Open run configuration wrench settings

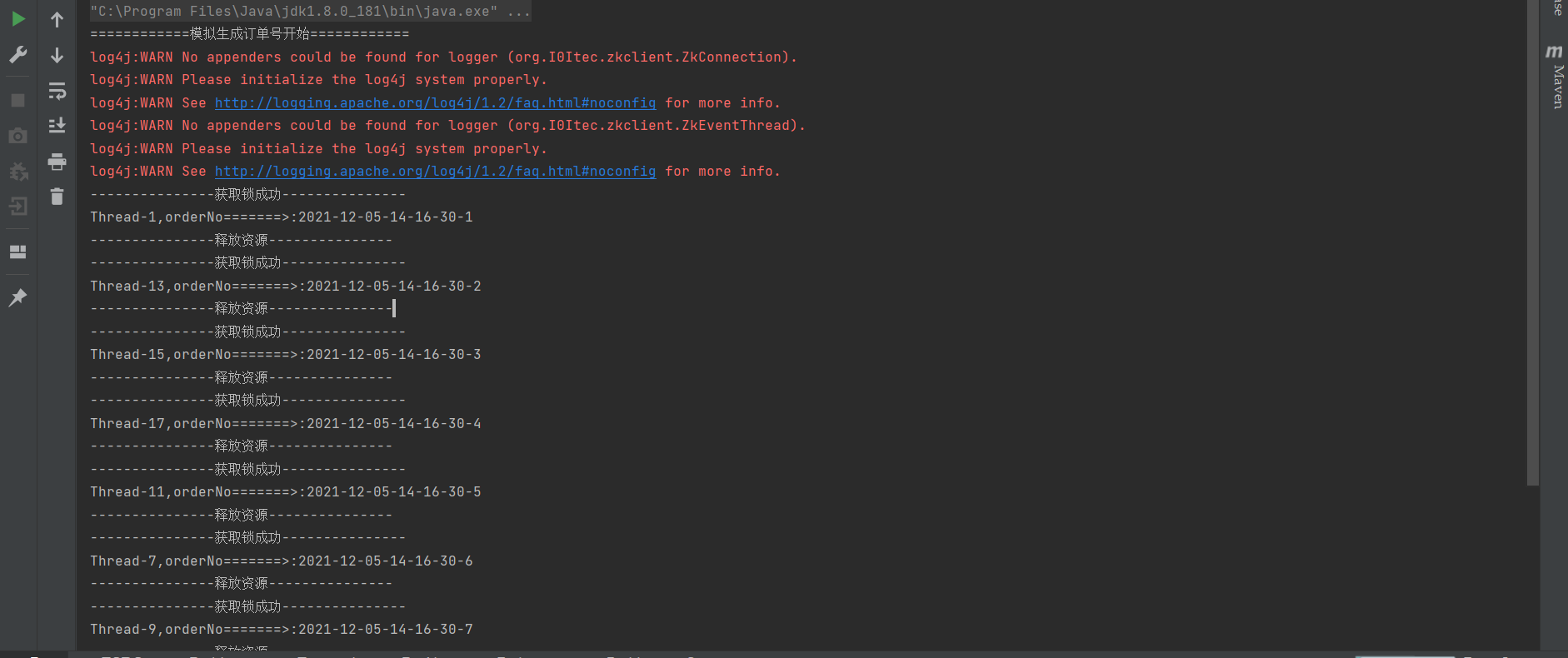pos(17,55)
